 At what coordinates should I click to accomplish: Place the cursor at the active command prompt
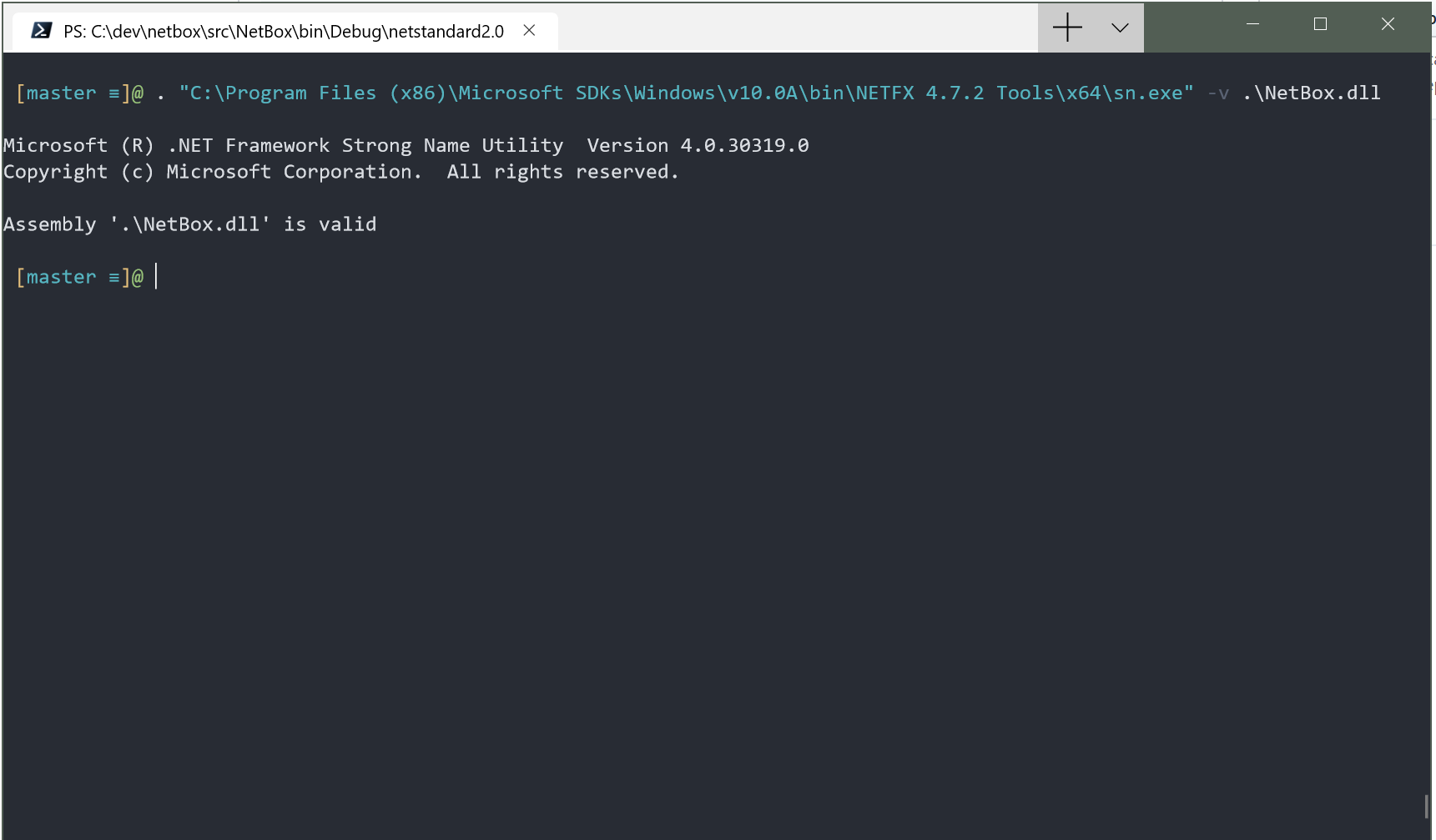pyautogui.click(x=155, y=276)
